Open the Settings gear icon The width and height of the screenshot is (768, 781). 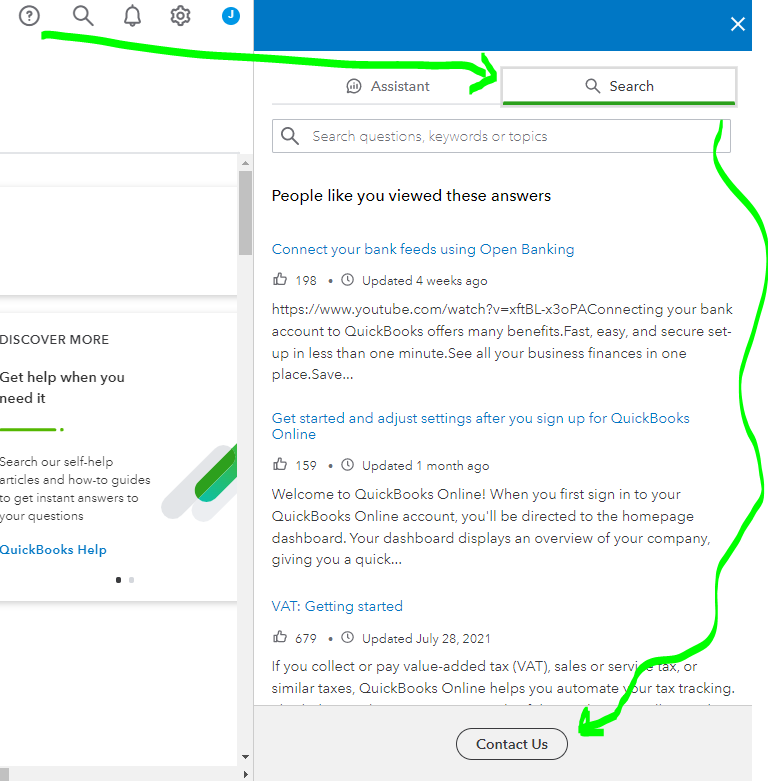(x=180, y=16)
